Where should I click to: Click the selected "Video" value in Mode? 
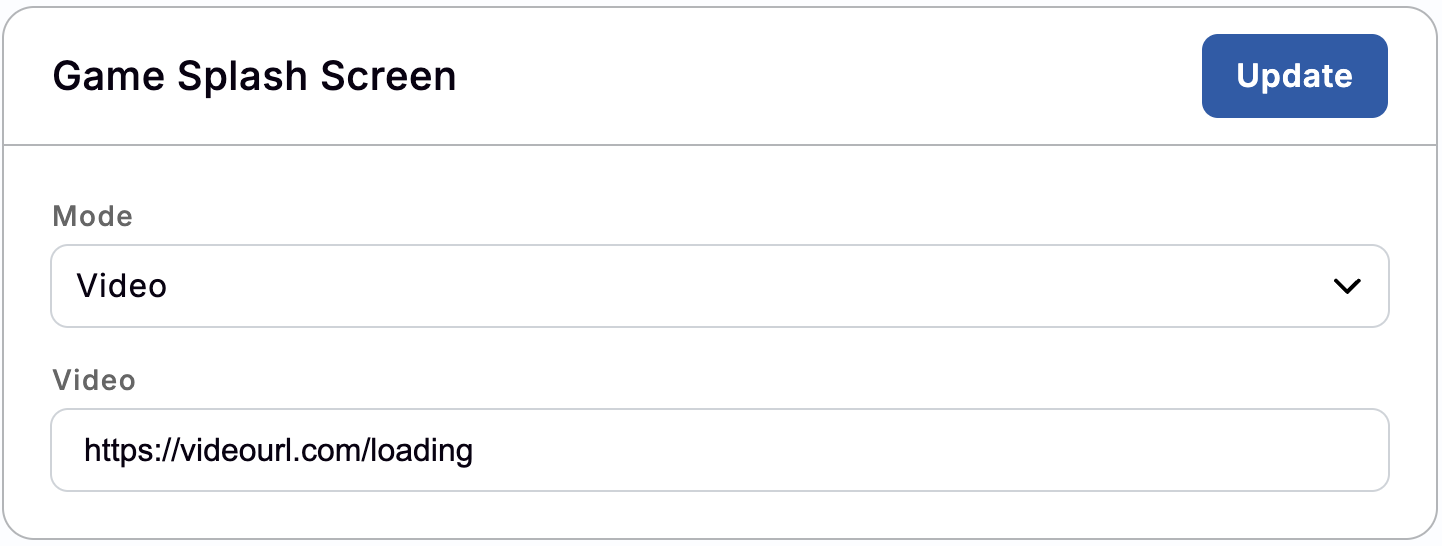point(122,286)
